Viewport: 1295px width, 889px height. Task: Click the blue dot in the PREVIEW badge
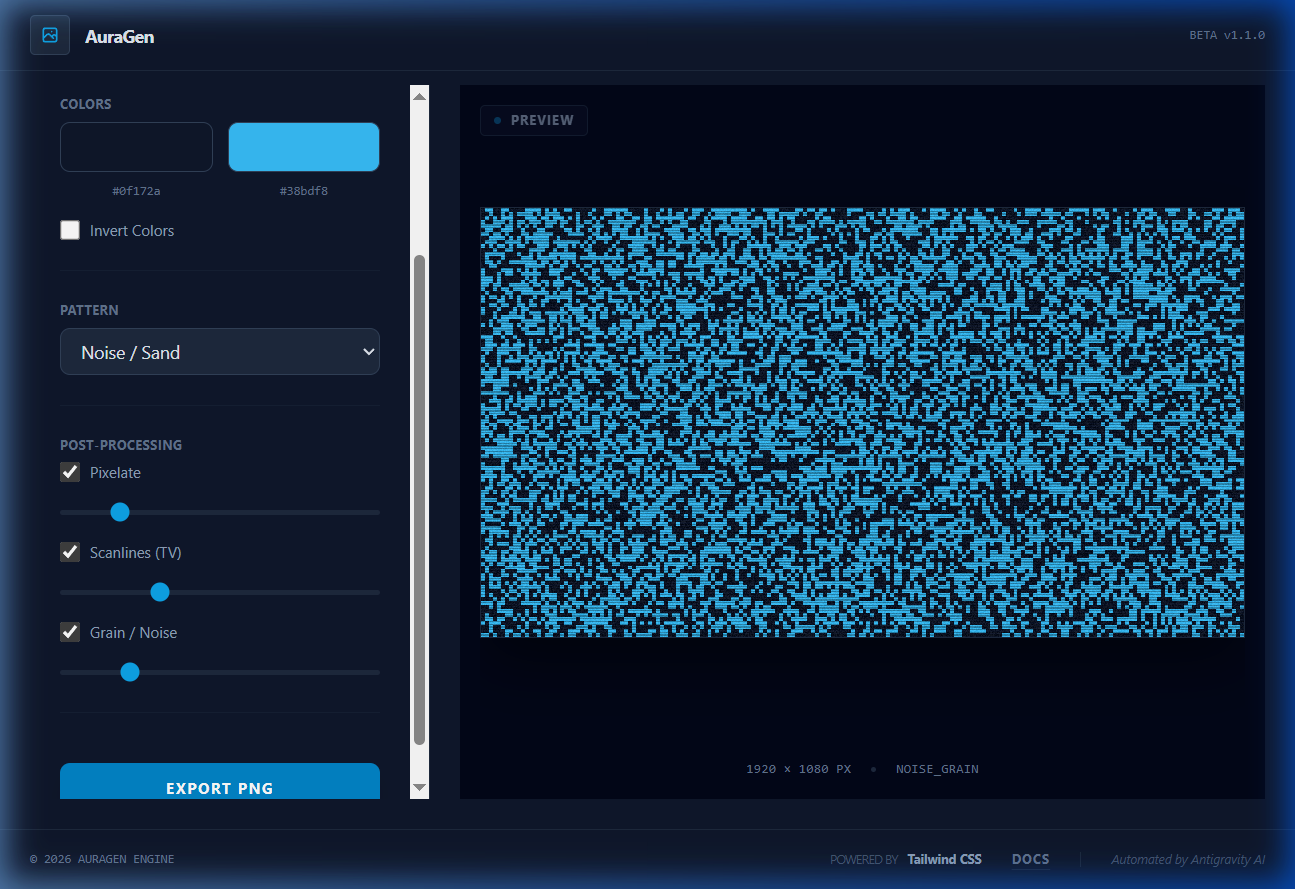(498, 120)
